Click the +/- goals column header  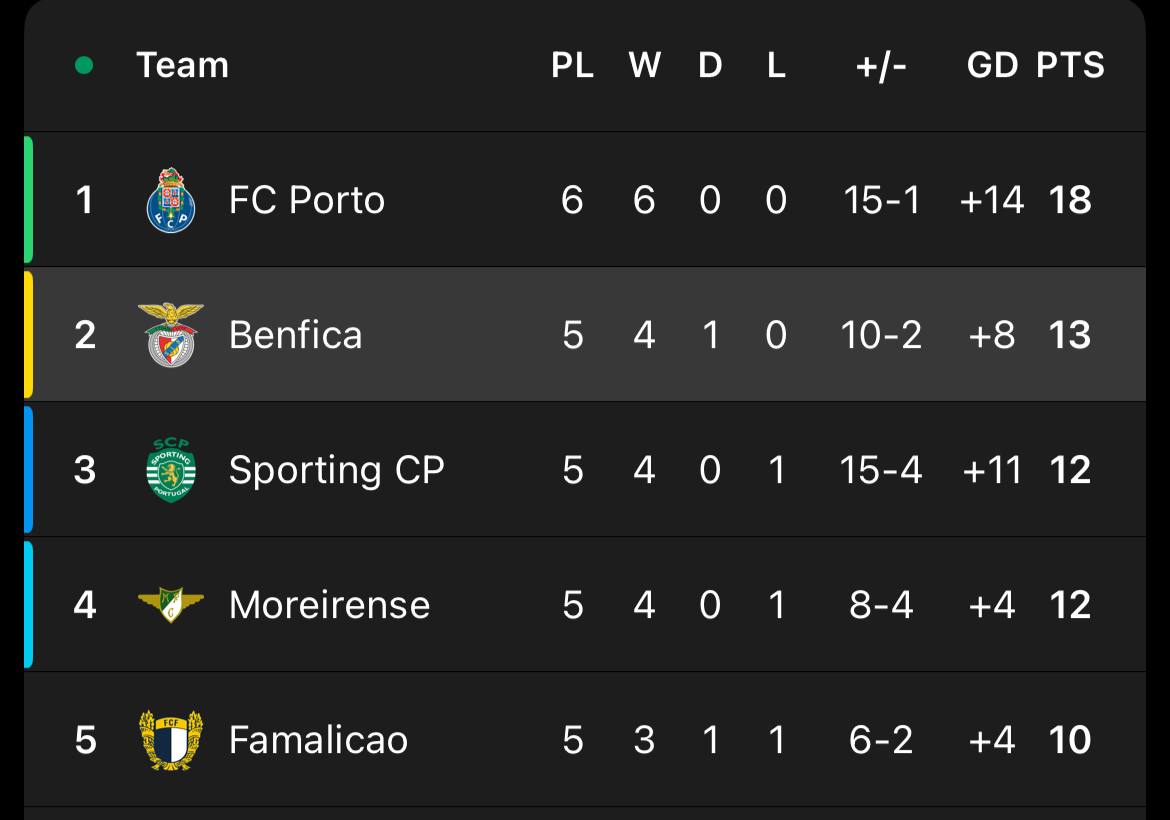point(881,66)
